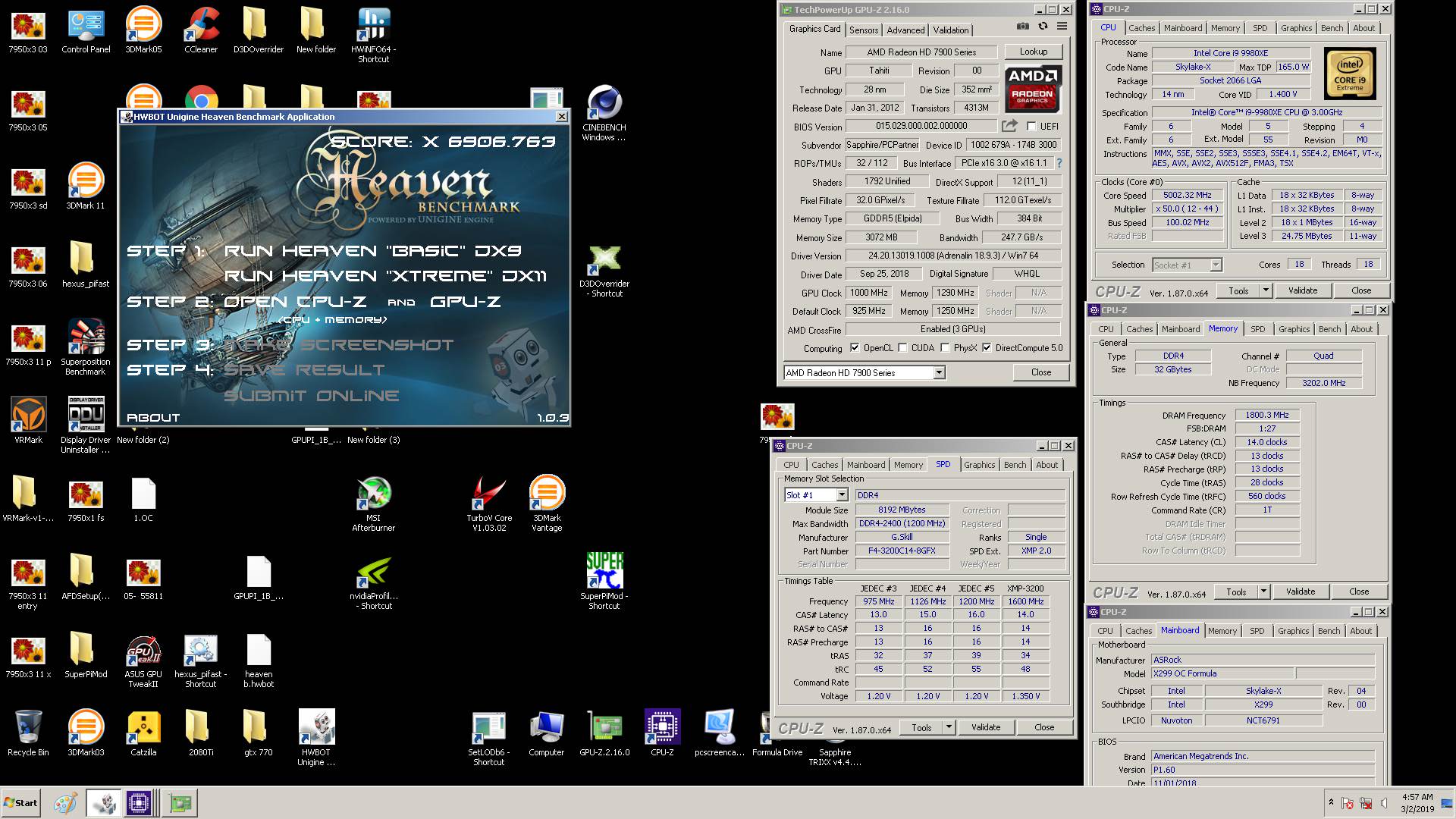Open the GPU-Z.2.16.0 desktop icon
Viewport: 1456px width, 819px height.
tap(604, 733)
